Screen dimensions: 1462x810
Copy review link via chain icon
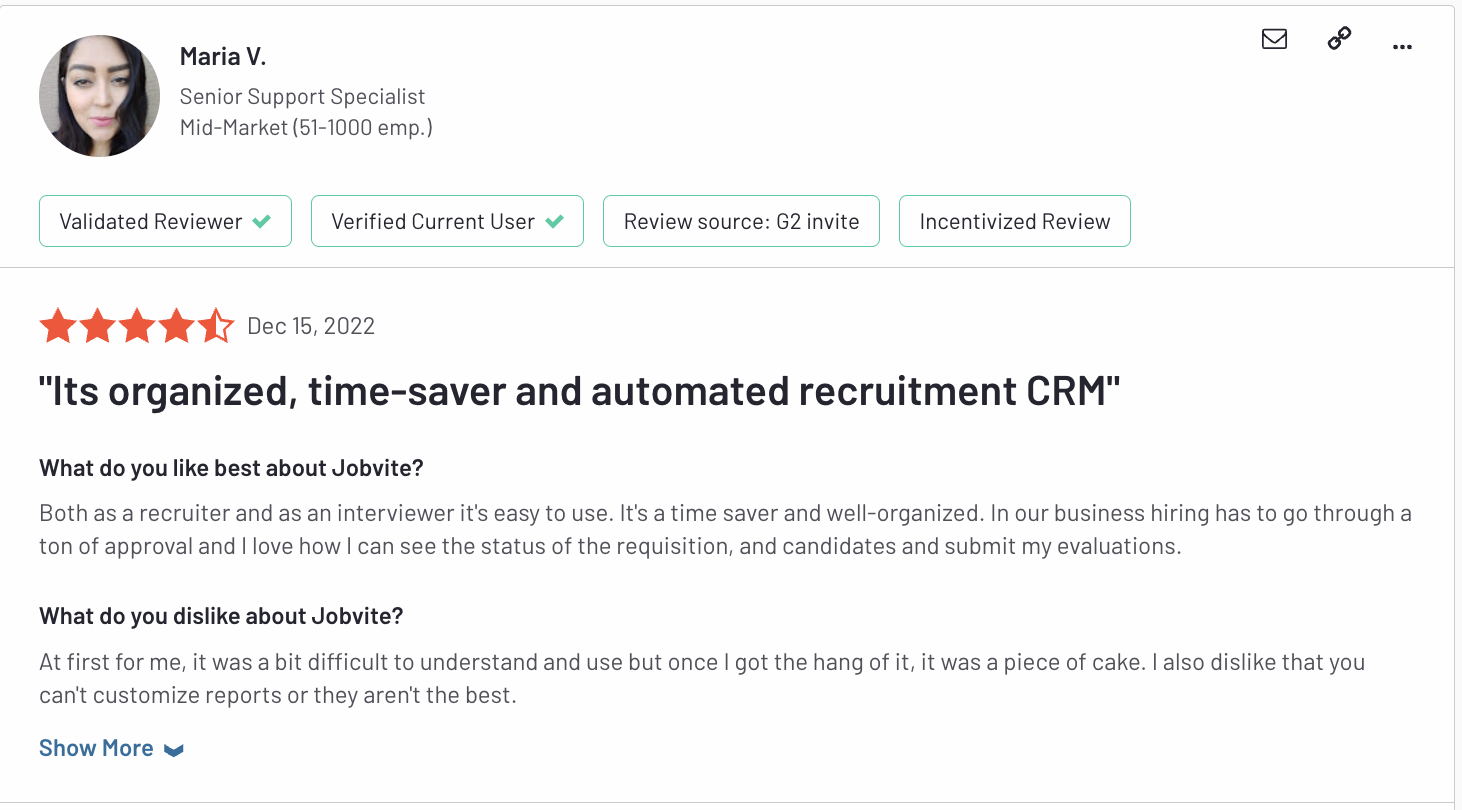(1339, 39)
